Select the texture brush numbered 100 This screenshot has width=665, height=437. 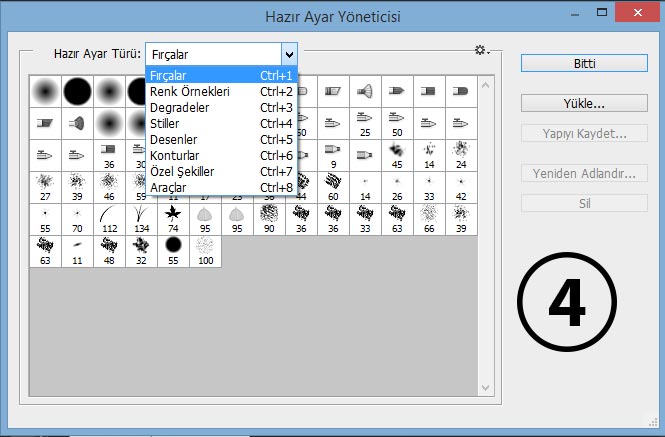tap(205, 252)
